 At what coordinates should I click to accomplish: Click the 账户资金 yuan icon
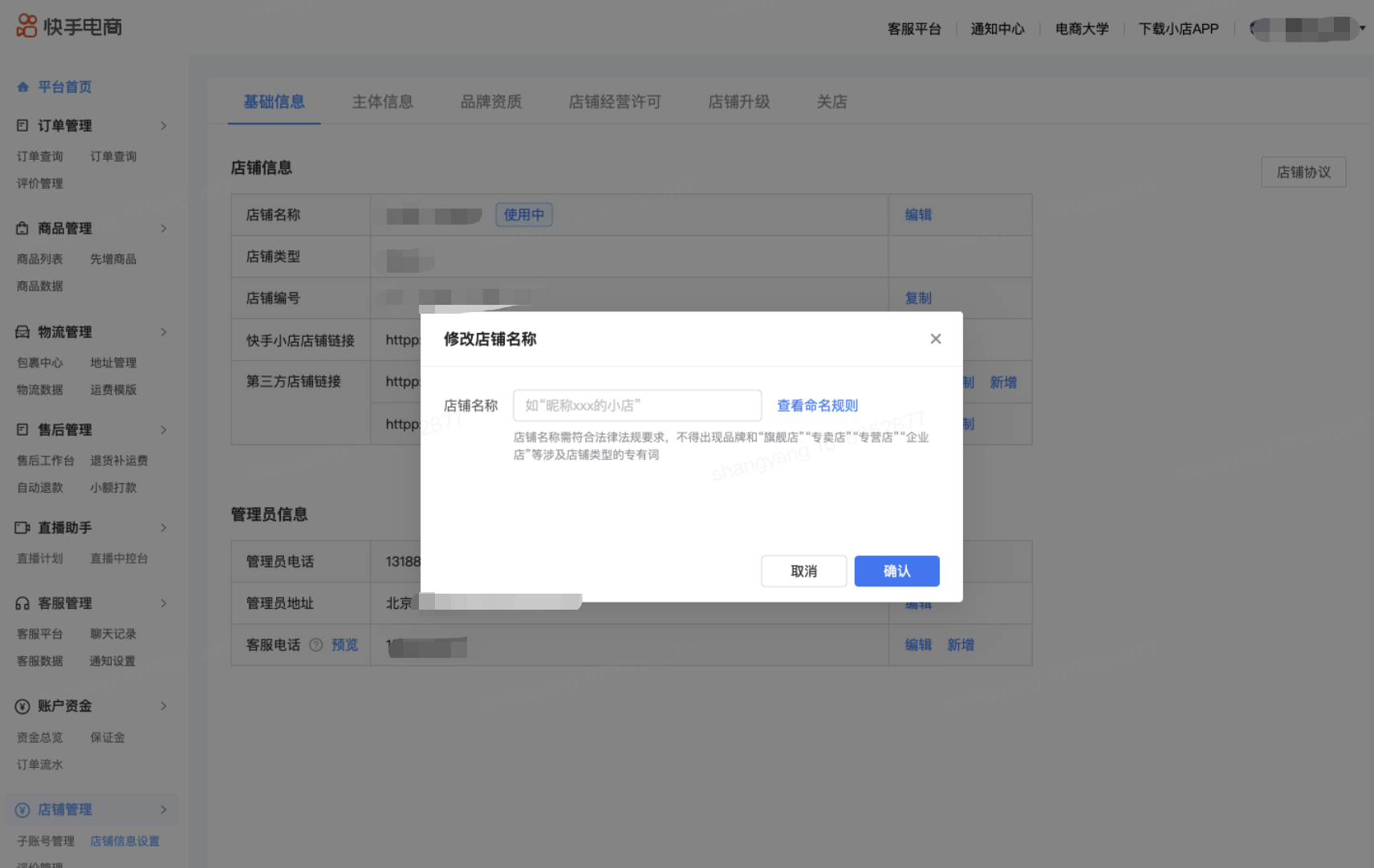tap(22, 707)
